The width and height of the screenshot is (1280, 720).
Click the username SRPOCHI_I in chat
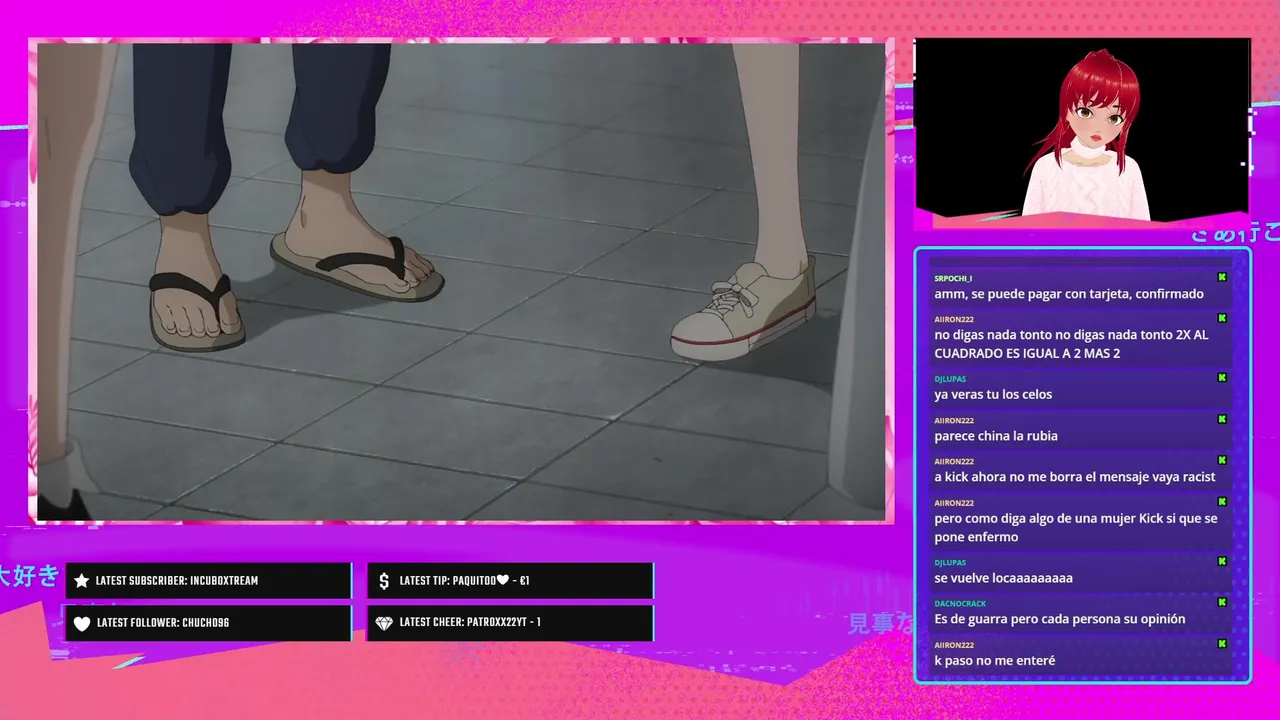pos(953,278)
